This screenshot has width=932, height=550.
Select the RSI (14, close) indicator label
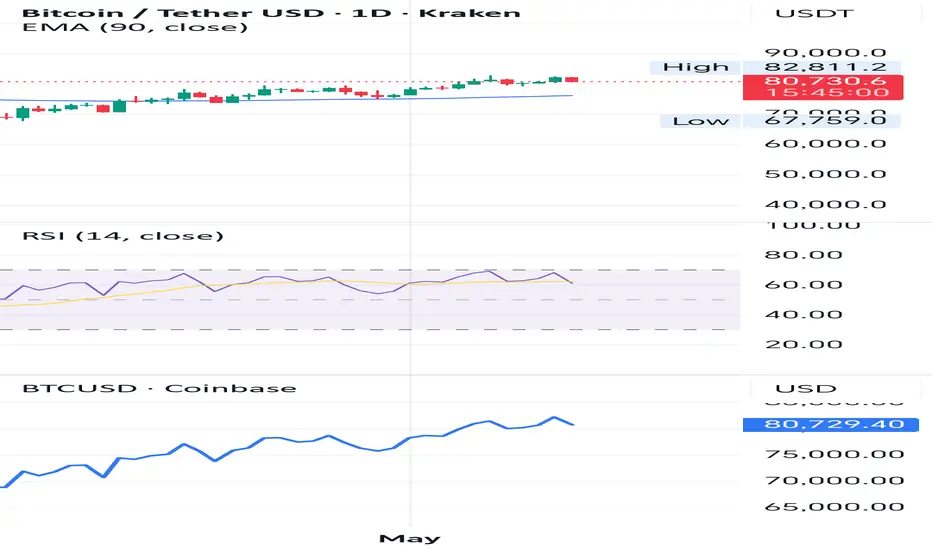pyautogui.click(x=123, y=236)
